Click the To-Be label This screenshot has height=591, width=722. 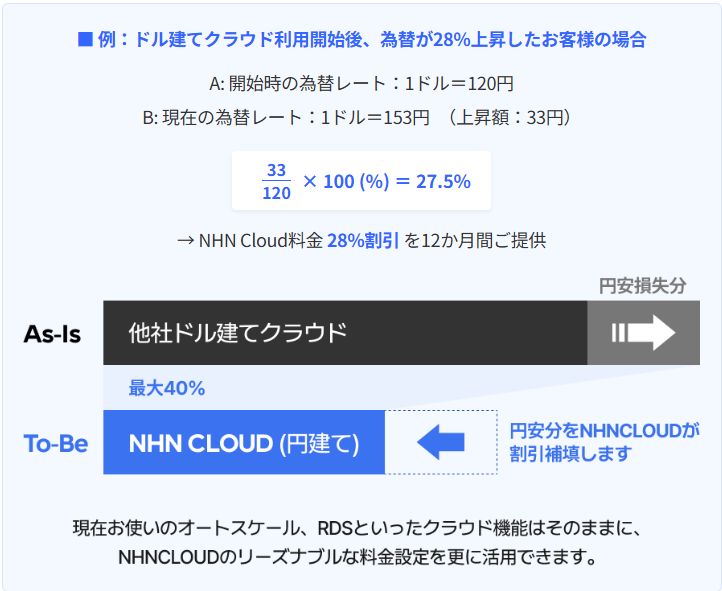click(56, 442)
